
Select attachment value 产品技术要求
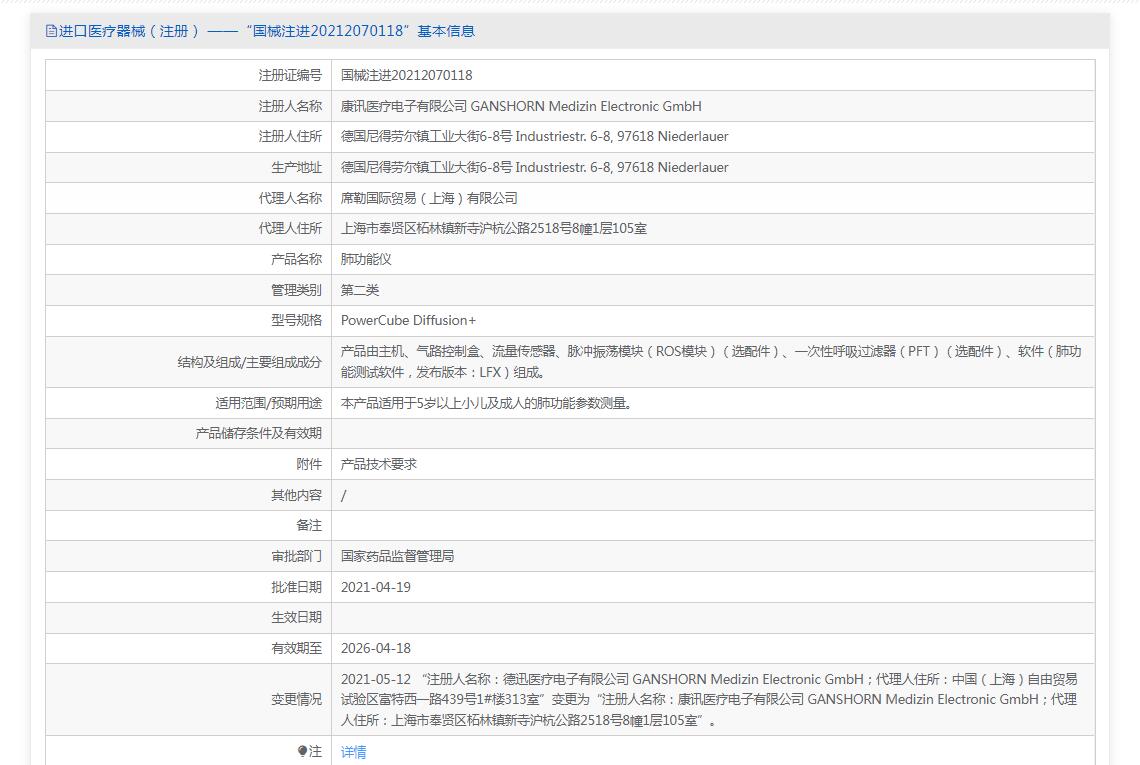pyautogui.click(x=379, y=464)
